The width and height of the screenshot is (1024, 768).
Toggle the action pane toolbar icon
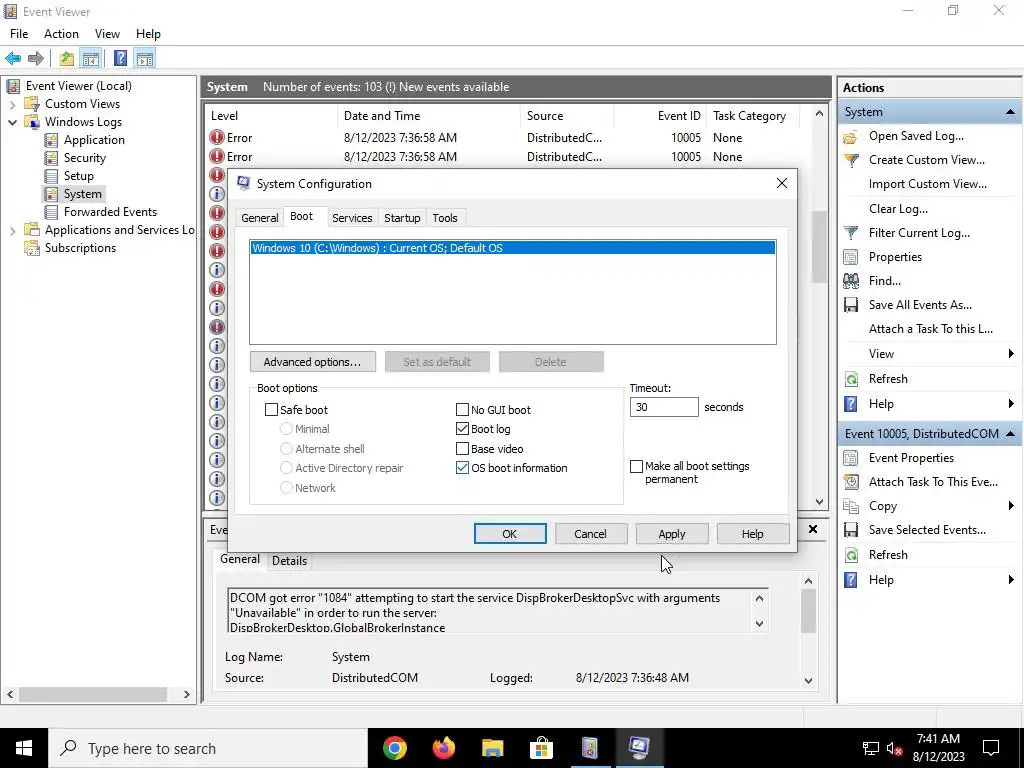(145, 59)
